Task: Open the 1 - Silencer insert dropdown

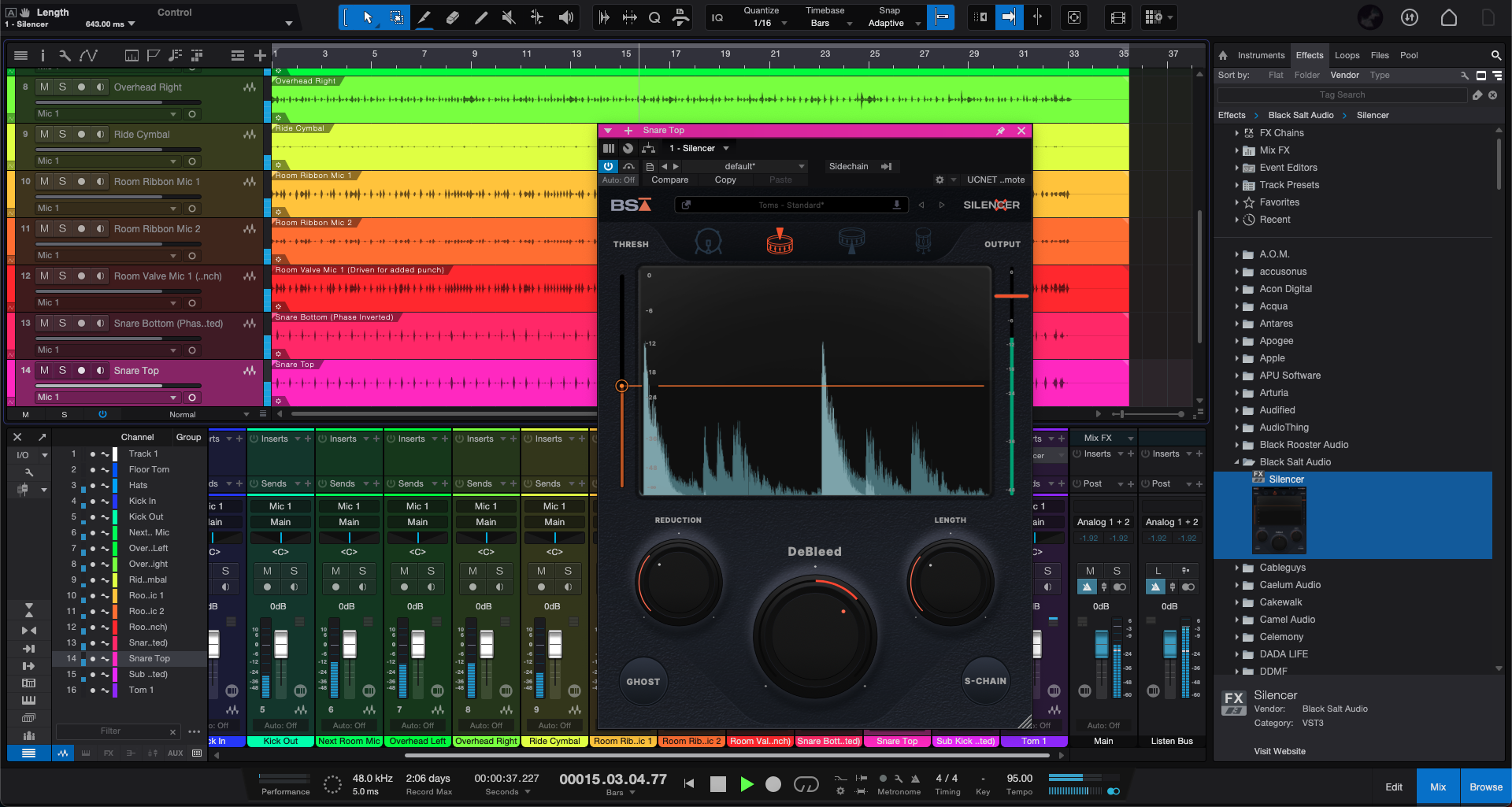Action: pyautogui.click(x=699, y=148)
